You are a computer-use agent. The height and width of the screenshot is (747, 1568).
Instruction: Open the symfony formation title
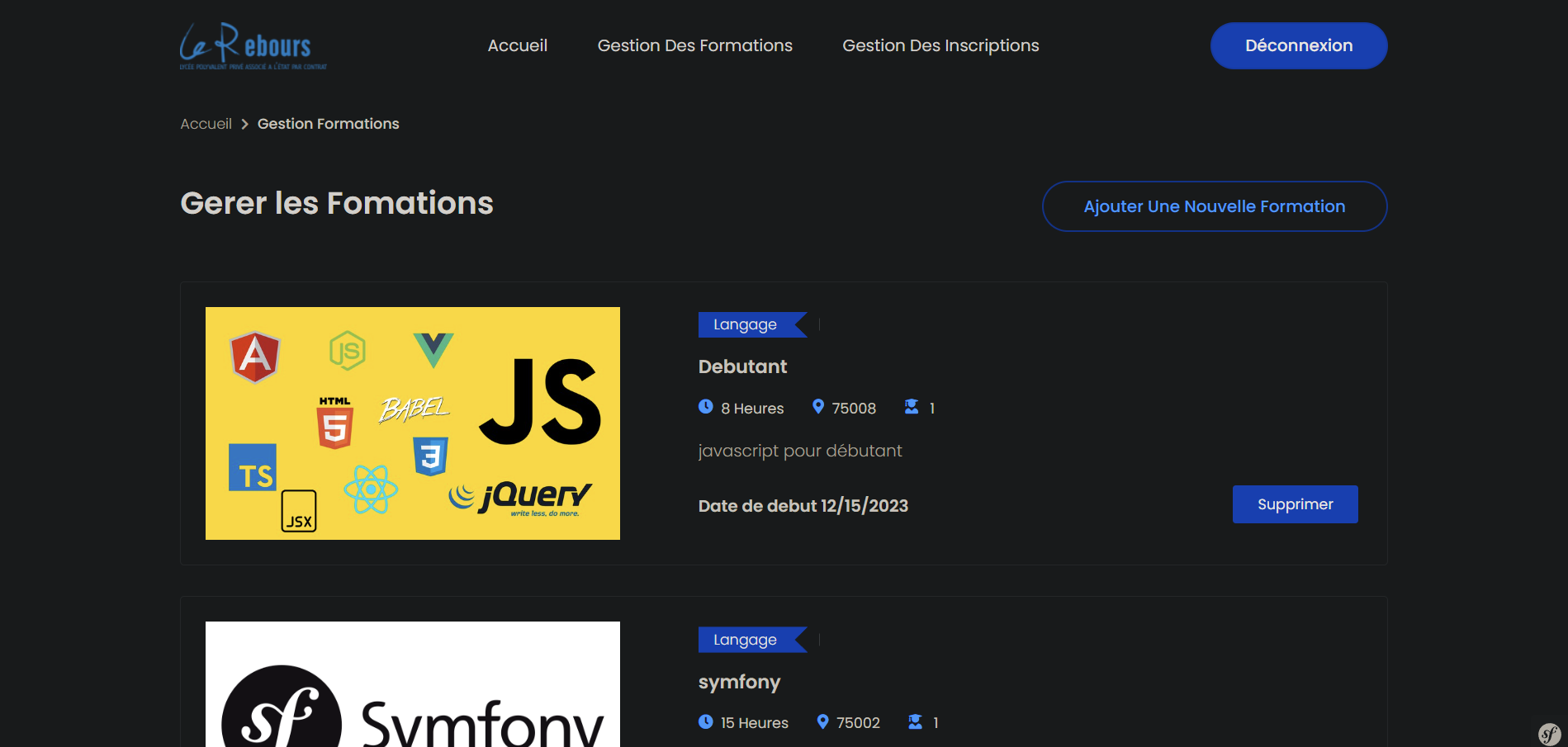pos(739,683)
